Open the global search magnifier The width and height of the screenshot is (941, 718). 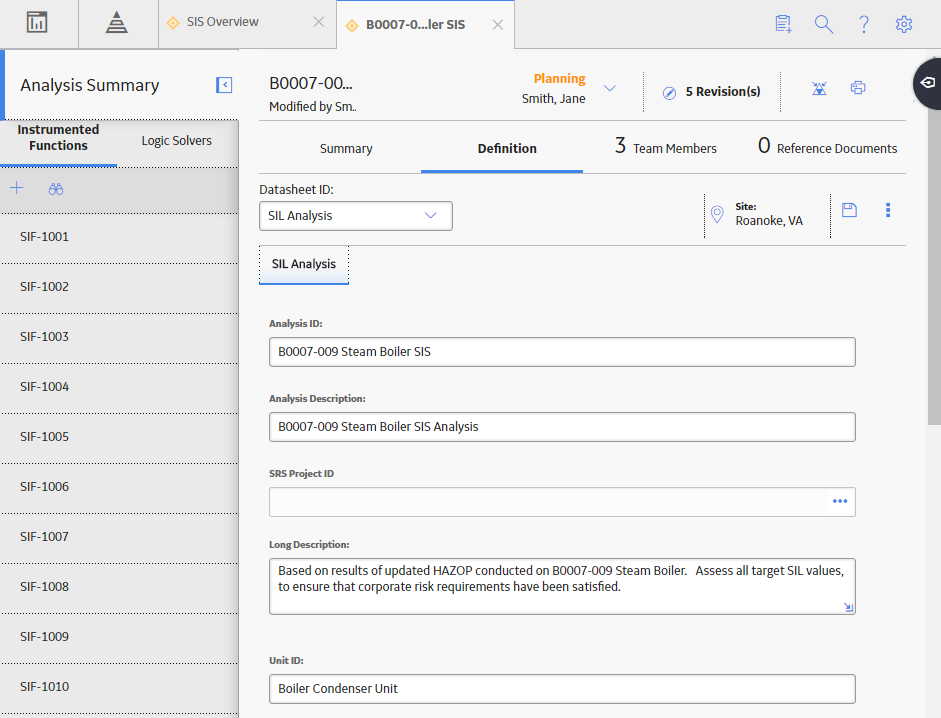click(823, 24)
